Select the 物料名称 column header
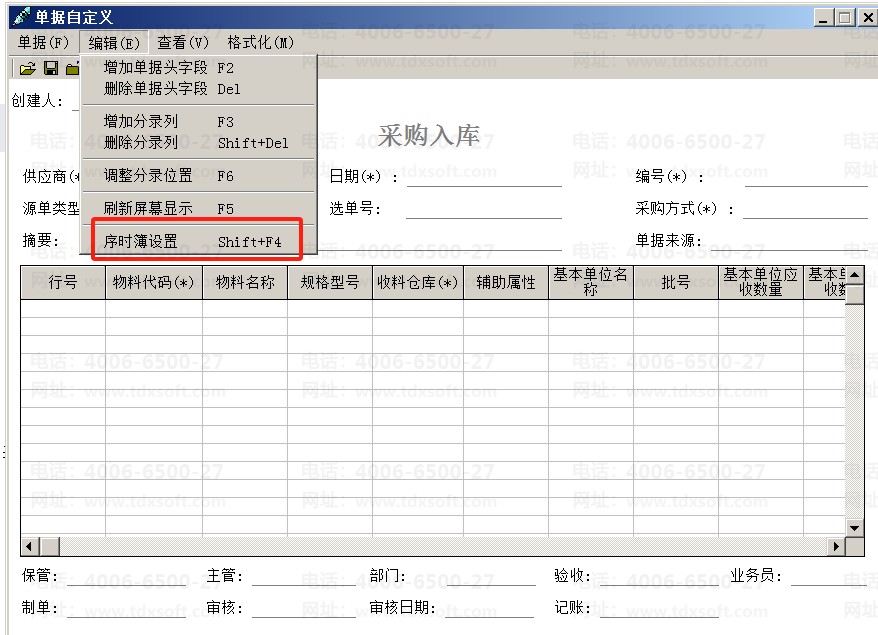This screenshot has height=635, width=878. coord(245,282)
